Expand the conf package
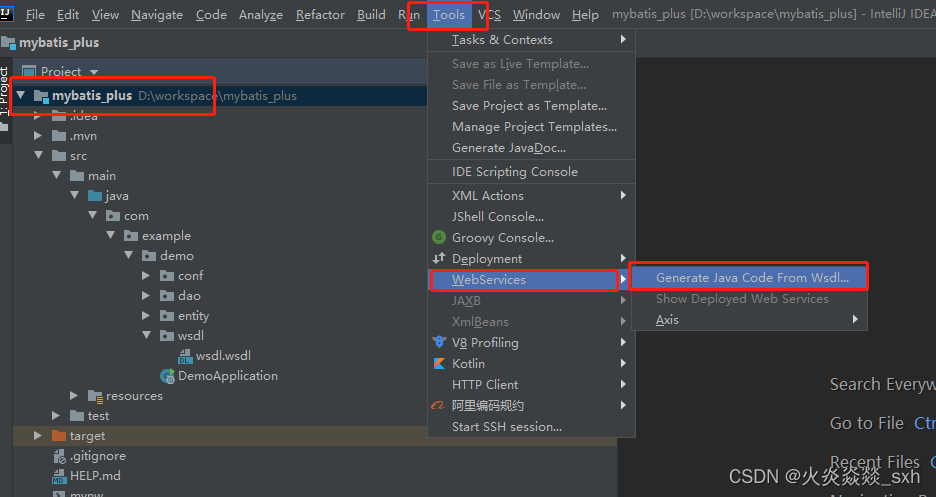Viewport: 936px width, 497px height. [146, 276]
